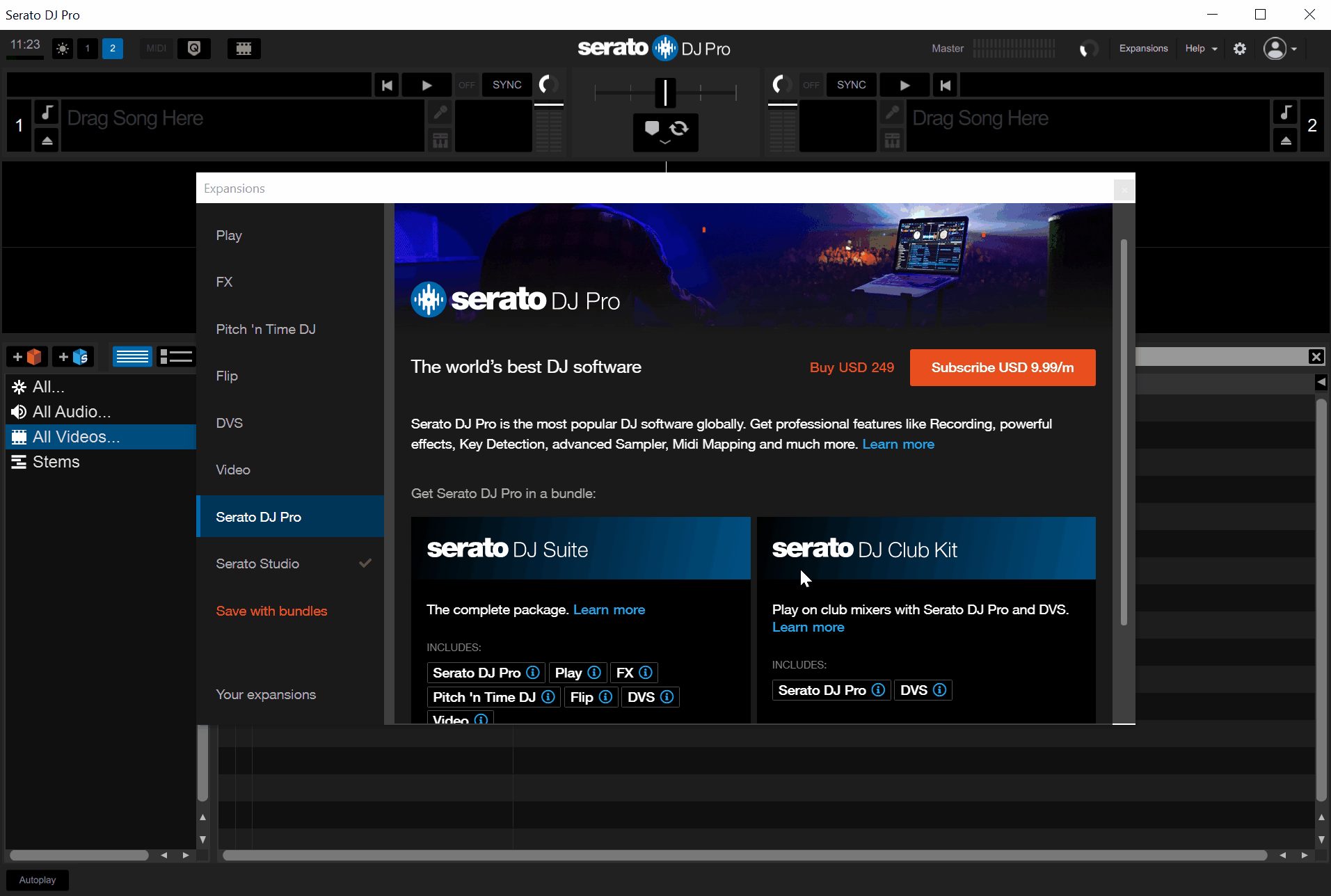1331x896 pixels.
Task: Click info icon next to Flip
Action: click(x=605, y=697)
